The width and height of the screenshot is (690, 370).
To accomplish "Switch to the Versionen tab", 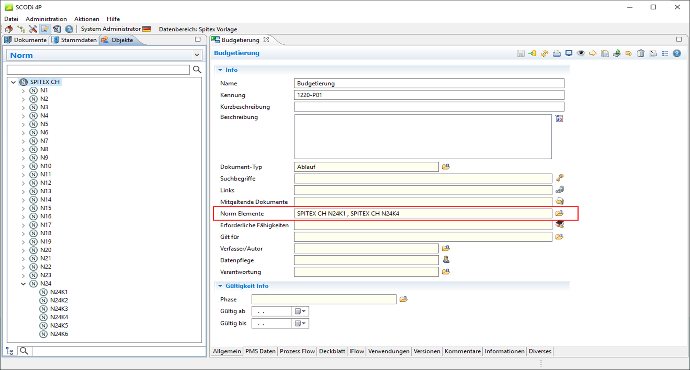I will [x=426, y=351].
